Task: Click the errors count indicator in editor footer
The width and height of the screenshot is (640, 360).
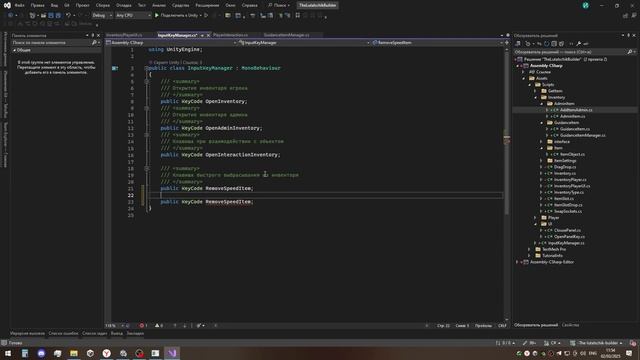Action: click(143, 326)
